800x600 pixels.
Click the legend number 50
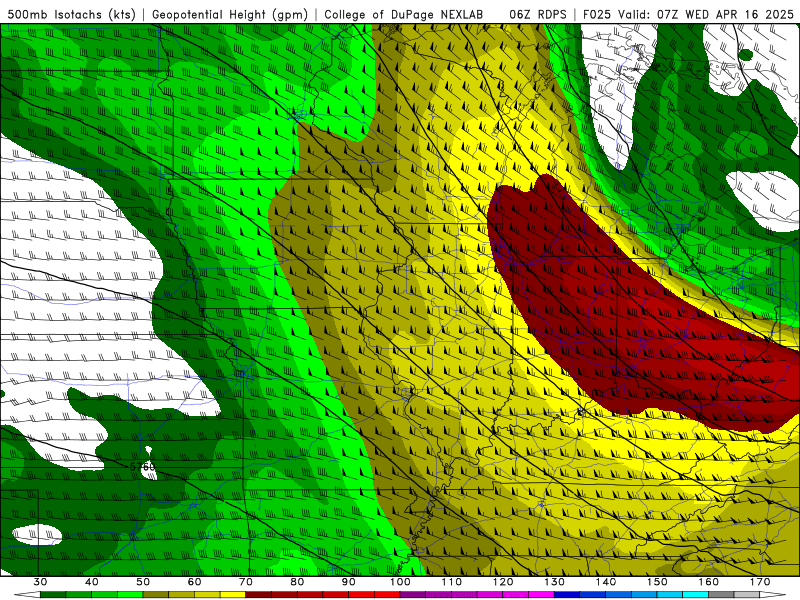[143, 582]
